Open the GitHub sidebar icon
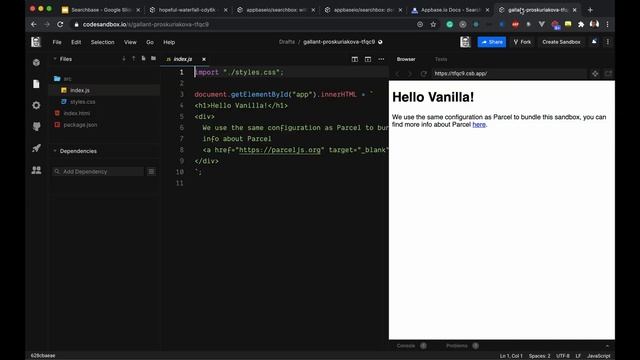 click(x=36, y=127)
